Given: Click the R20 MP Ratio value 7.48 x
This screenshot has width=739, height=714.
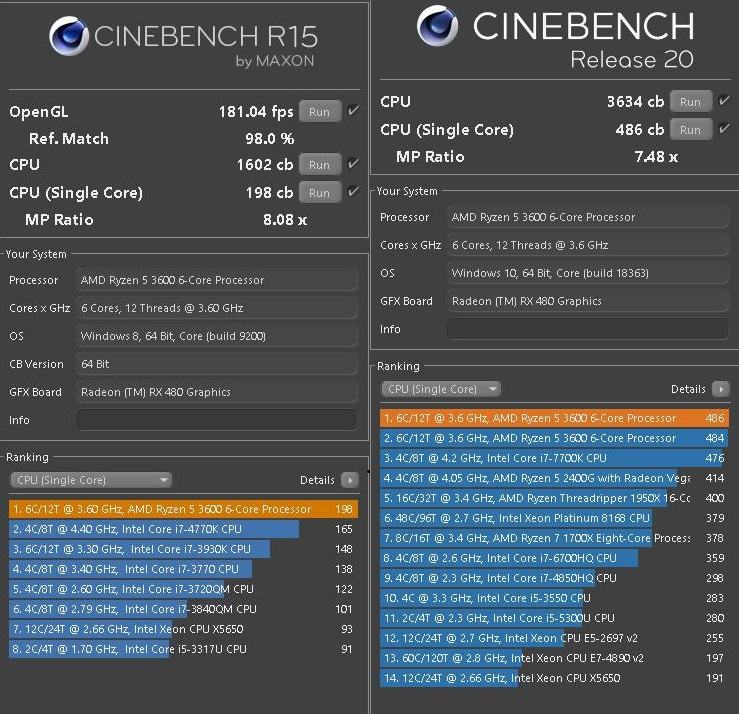Looking at the screenshot, I should click(x=656, y=156).
